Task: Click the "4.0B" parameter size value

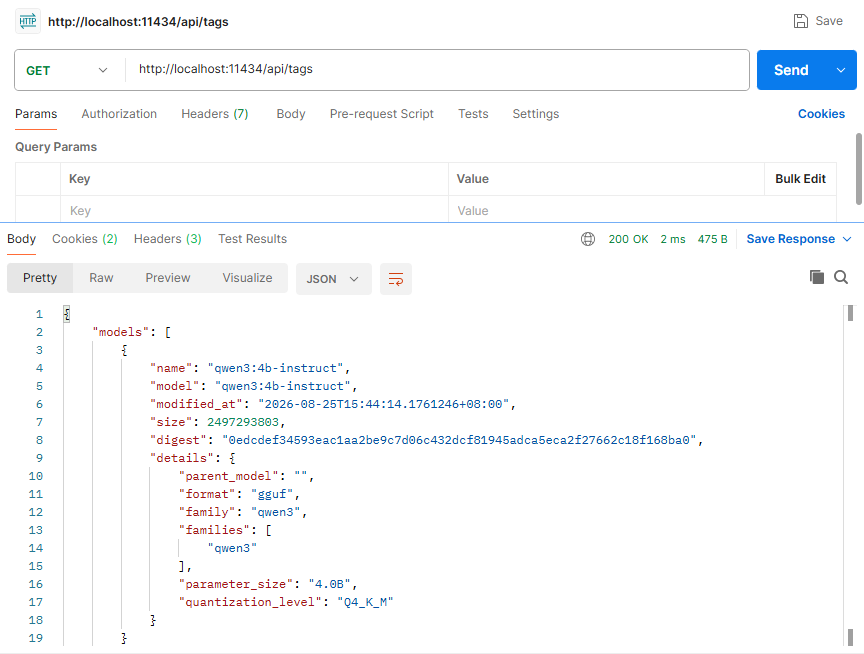Action: pyautogui.click(x=330, y=584)
